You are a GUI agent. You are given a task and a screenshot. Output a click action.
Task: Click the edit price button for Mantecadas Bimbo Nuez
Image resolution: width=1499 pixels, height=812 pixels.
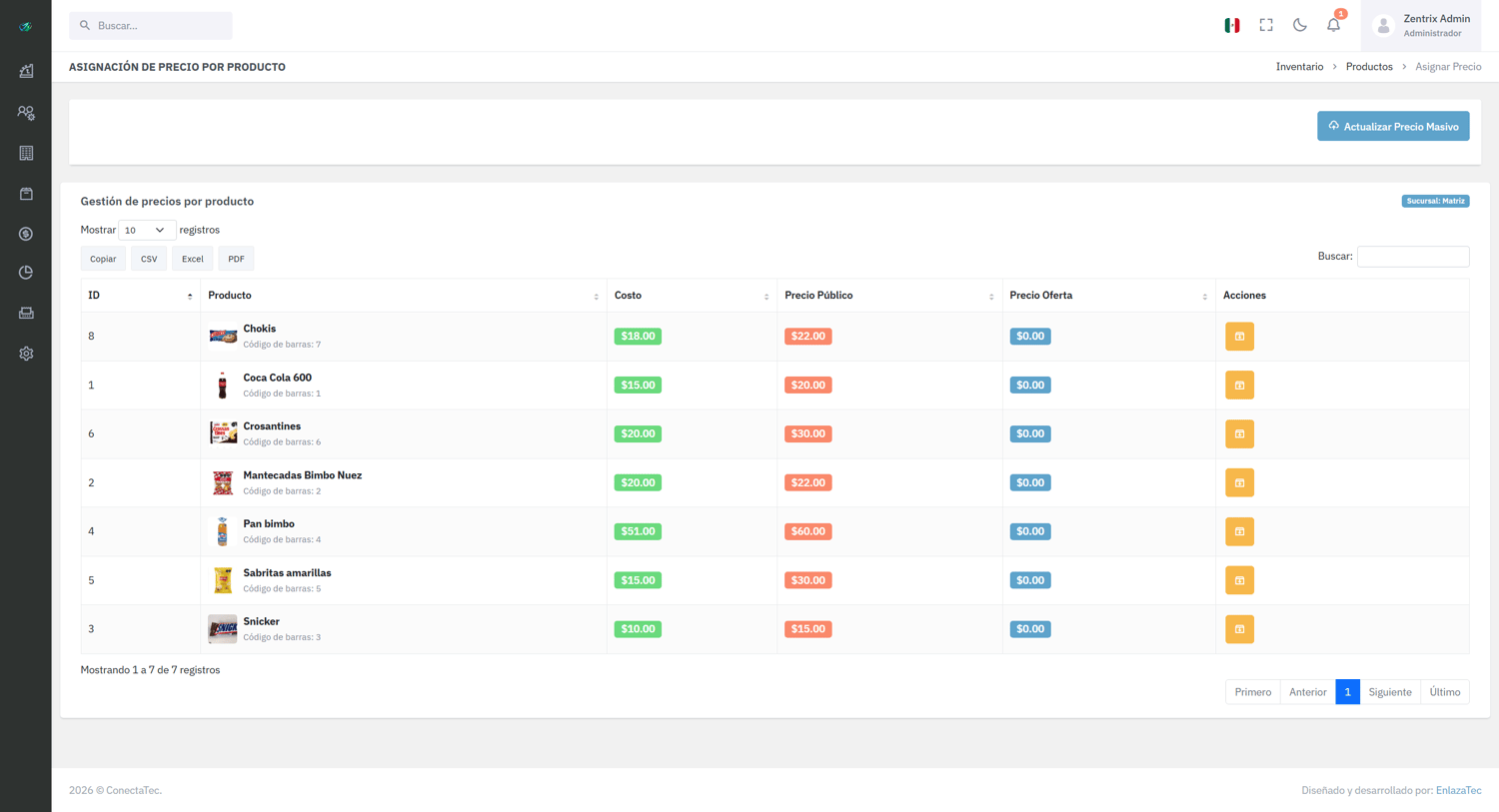(1239, 483)
